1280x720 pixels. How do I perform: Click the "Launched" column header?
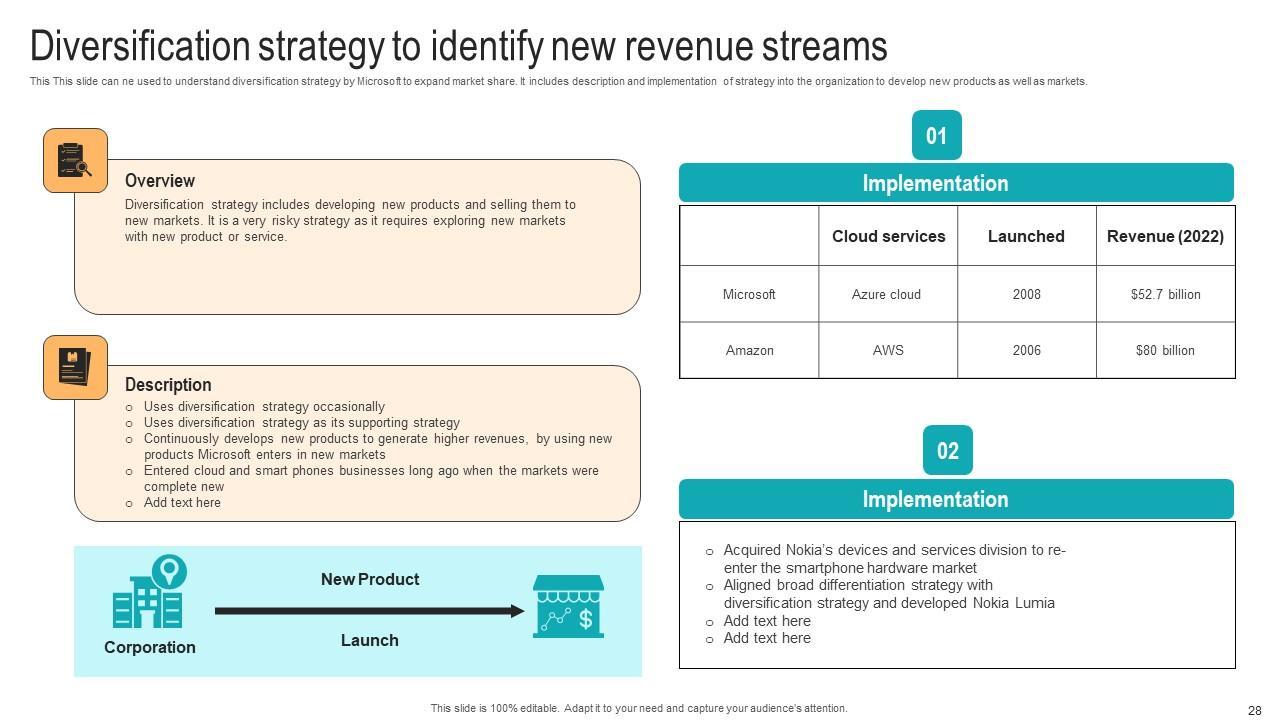[1026, 236]
